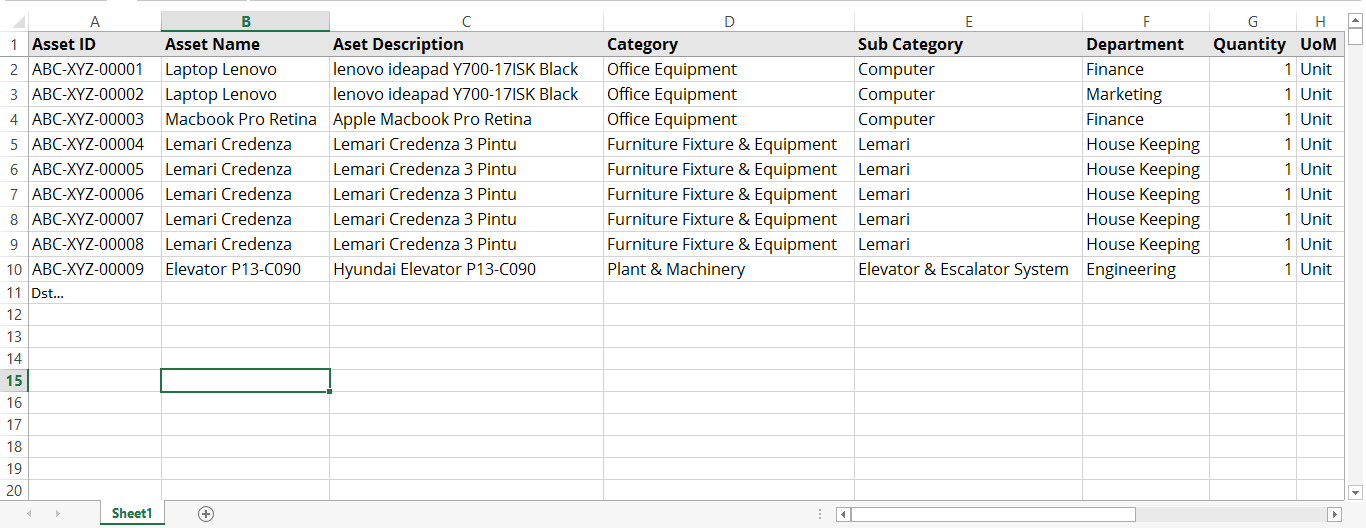This screenshot has width=1366, height=528.
Task: Click the Select All corner triangle
Action: click(x=15, y=21)
